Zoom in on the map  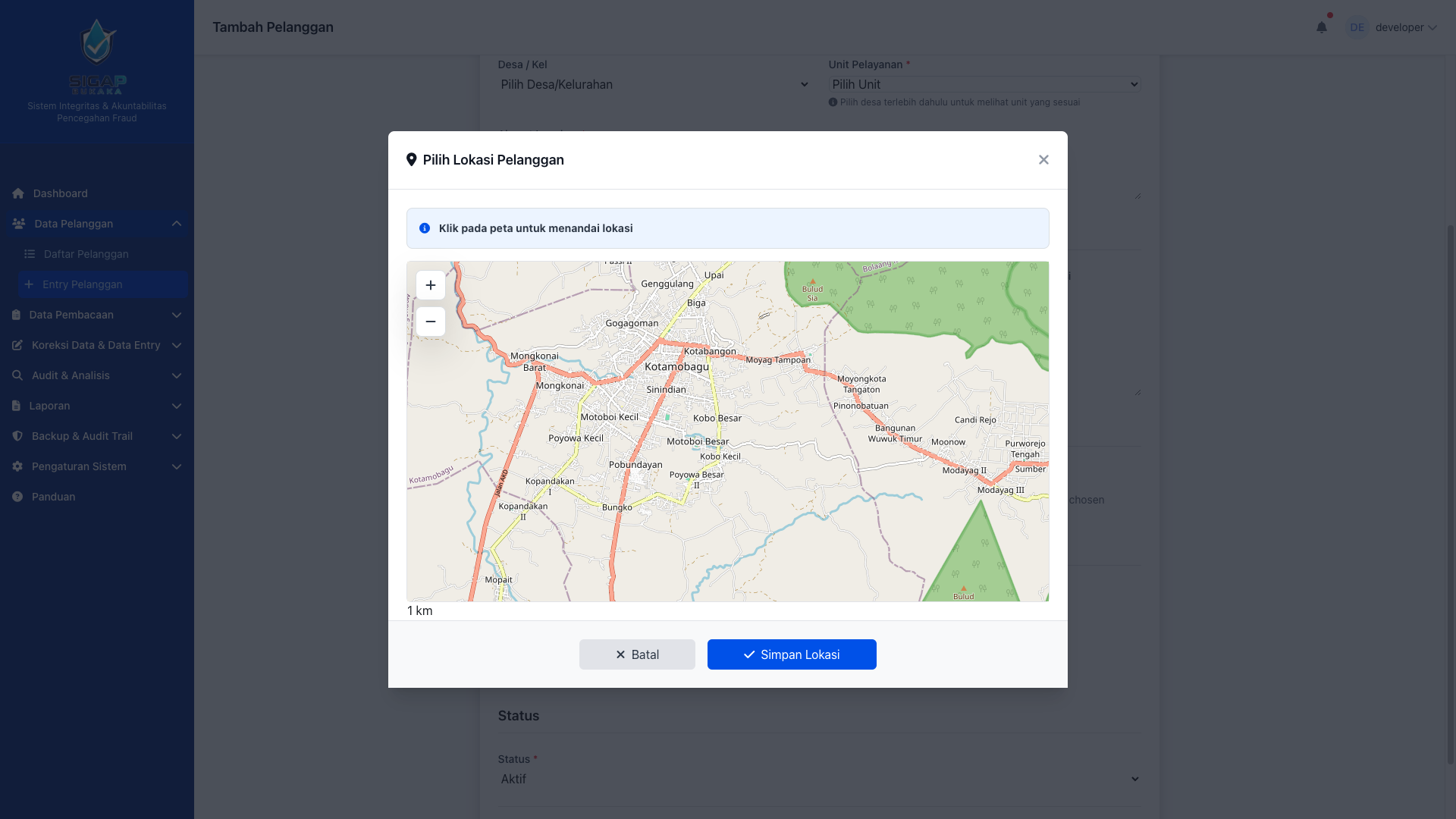[430, 285]
